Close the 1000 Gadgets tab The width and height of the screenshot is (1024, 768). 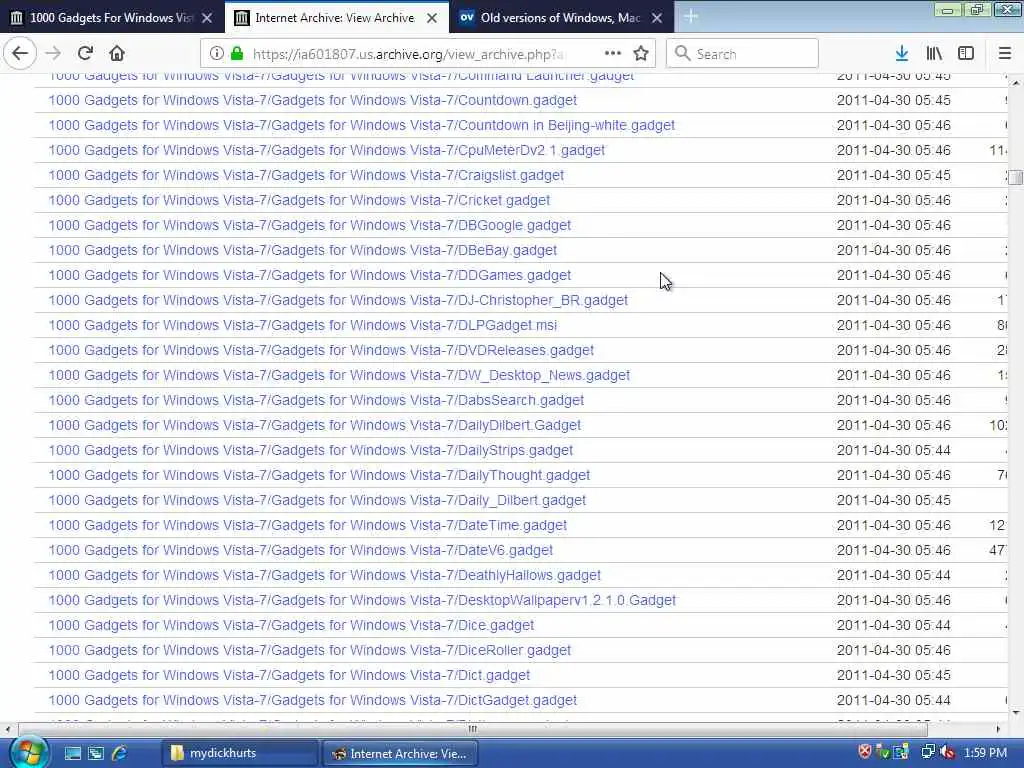[207, 18]
